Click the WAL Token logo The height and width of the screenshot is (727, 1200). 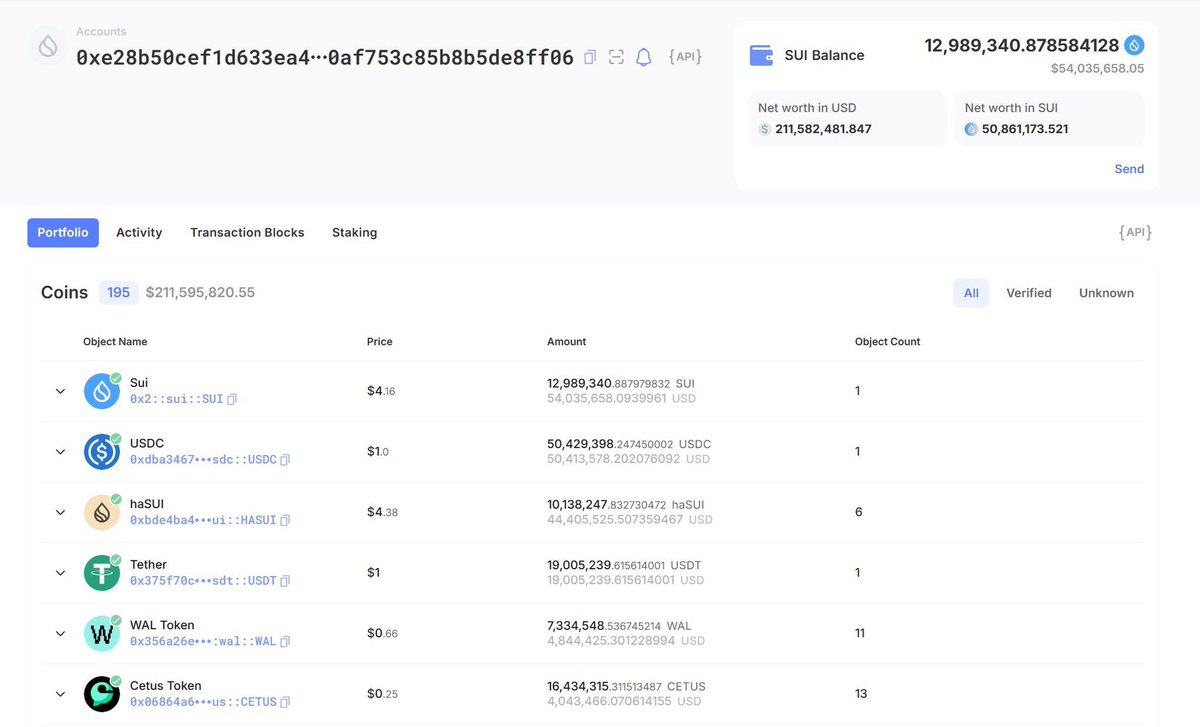click(102, 633)
